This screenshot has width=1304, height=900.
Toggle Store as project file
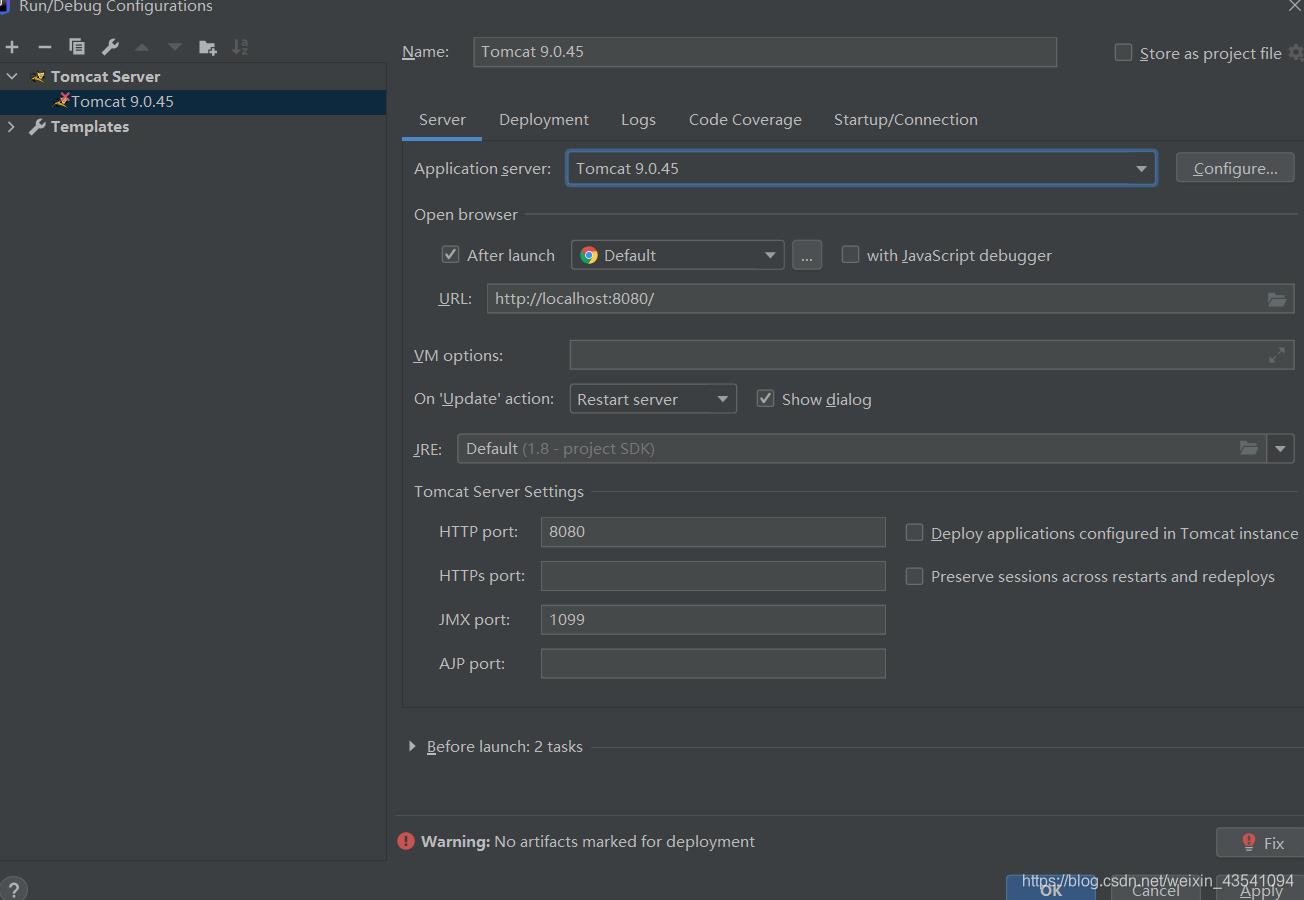click(1123, 52)
